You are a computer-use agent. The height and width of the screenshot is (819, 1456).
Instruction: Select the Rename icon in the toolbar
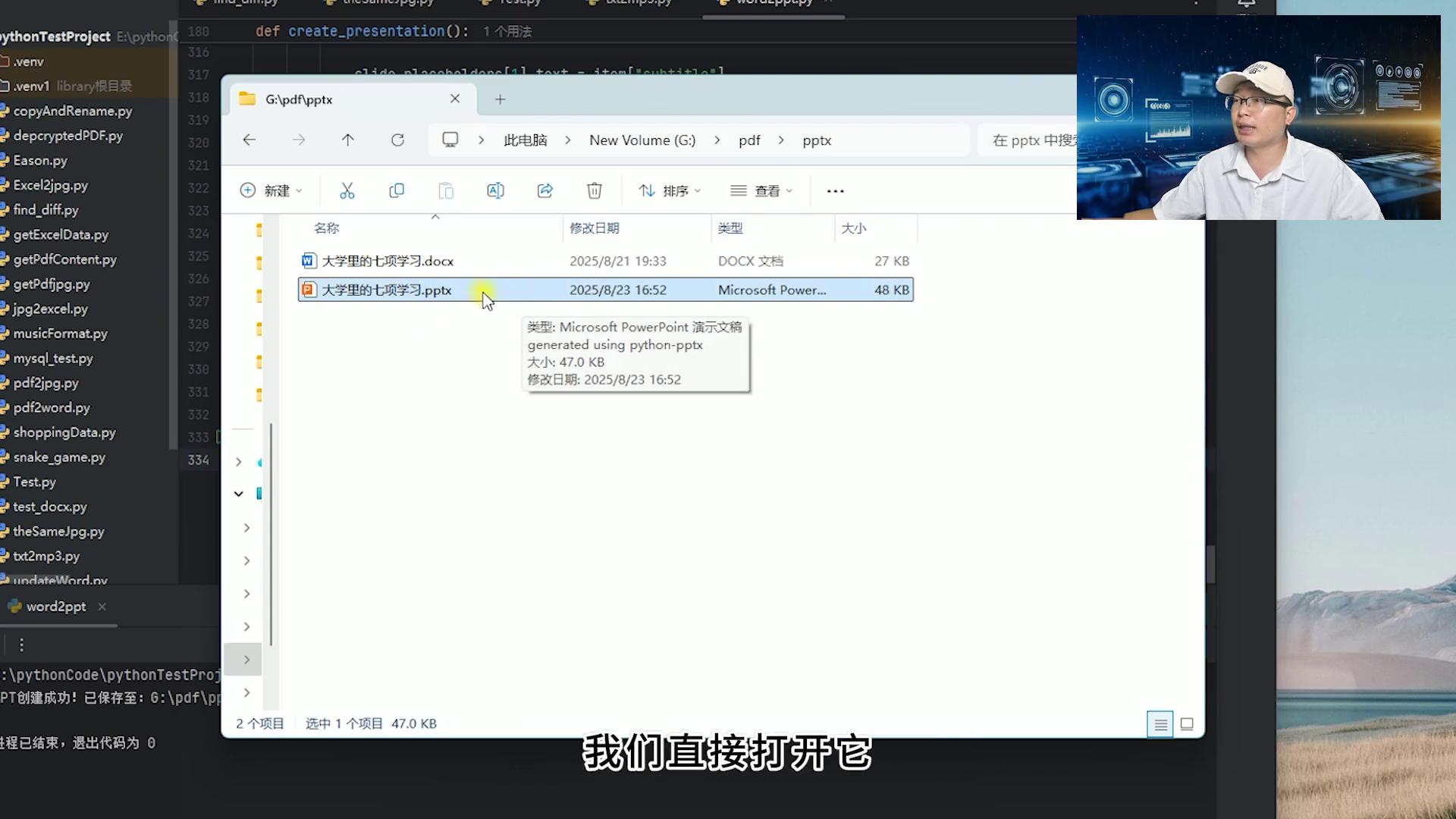pyautogui.click(x=495, y=190)
